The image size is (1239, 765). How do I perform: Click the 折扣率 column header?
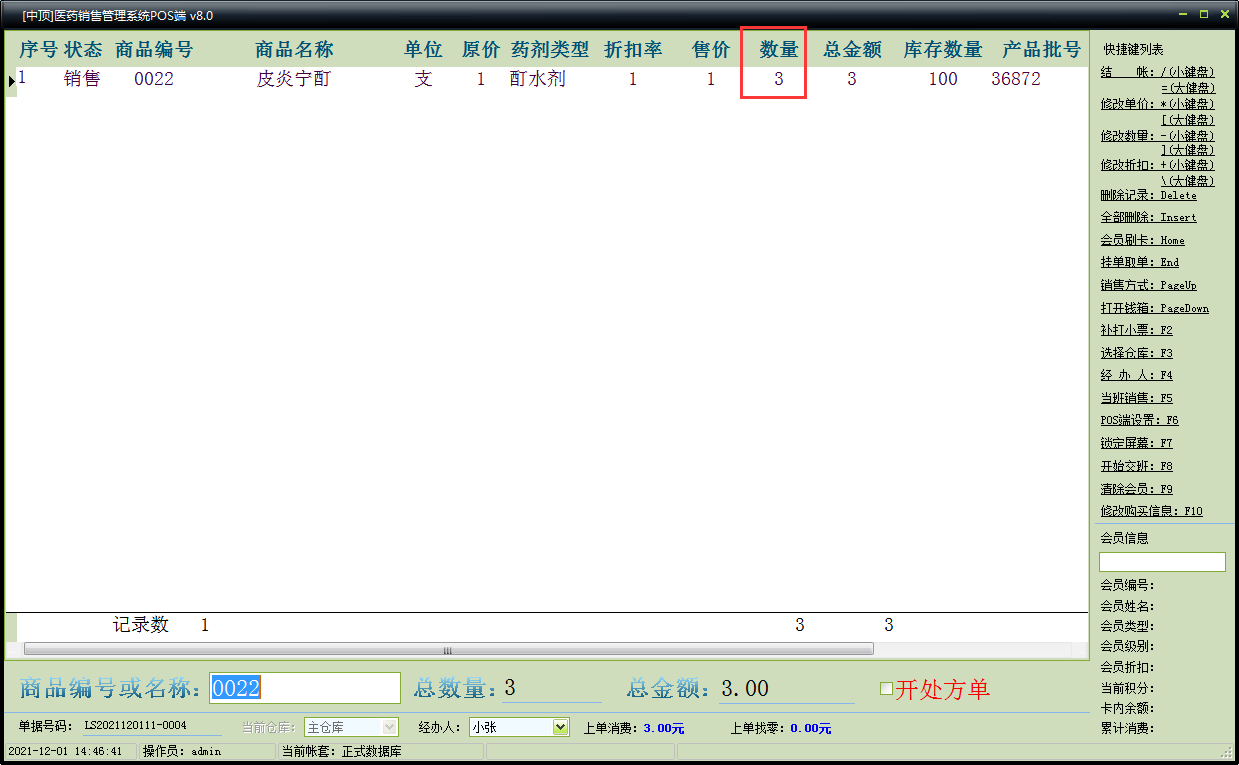pos(633,50)
